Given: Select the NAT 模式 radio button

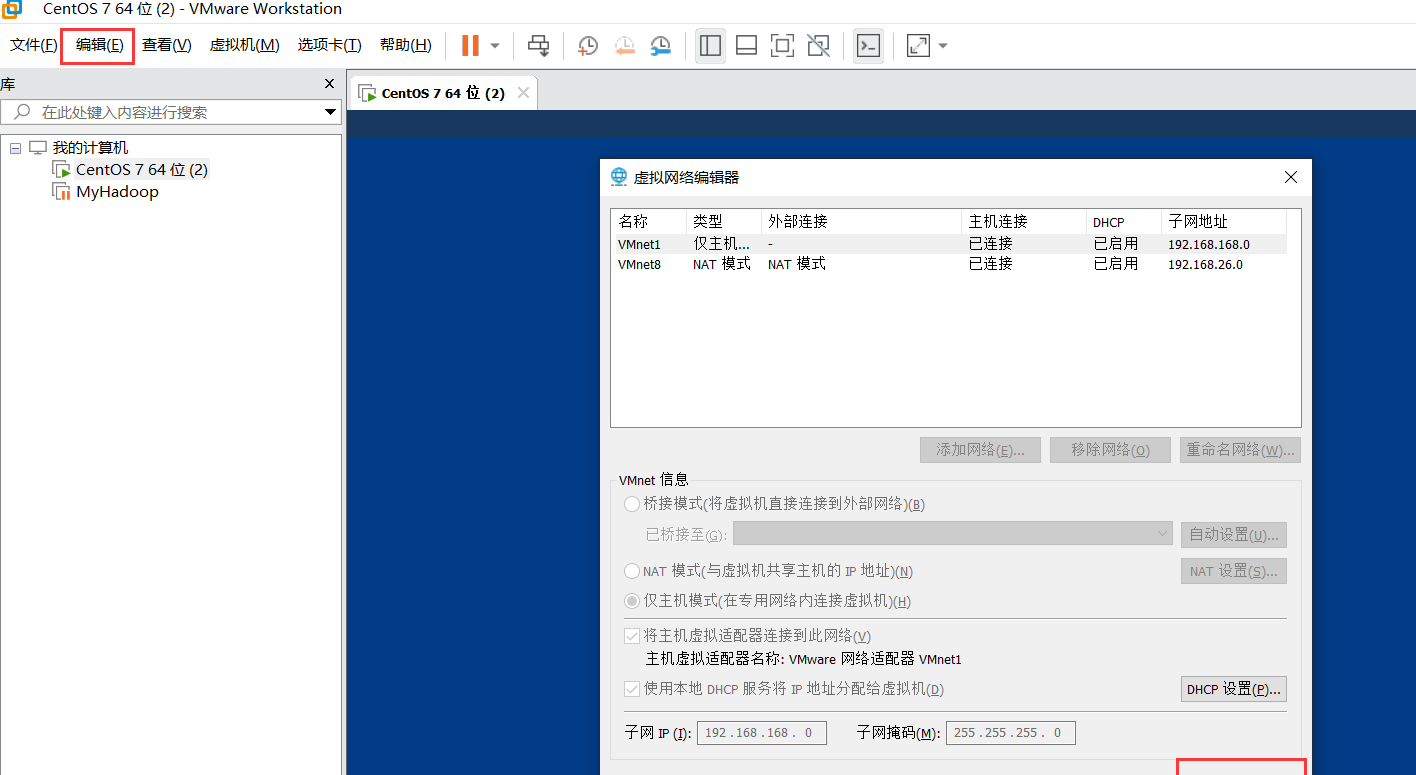Looking at the screenshot, I should click(632, 571).
